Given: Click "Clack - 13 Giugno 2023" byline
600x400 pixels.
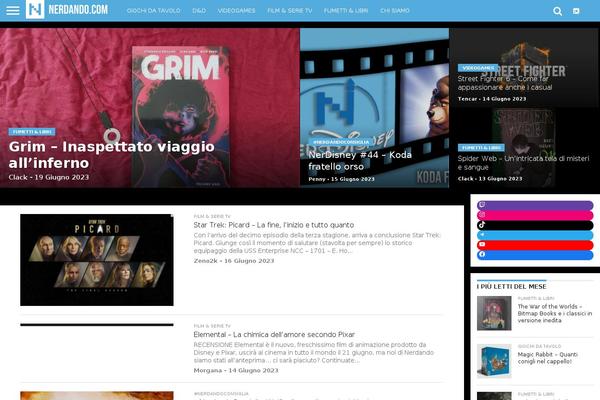Looking at the screenshot, I should point(490,178).
